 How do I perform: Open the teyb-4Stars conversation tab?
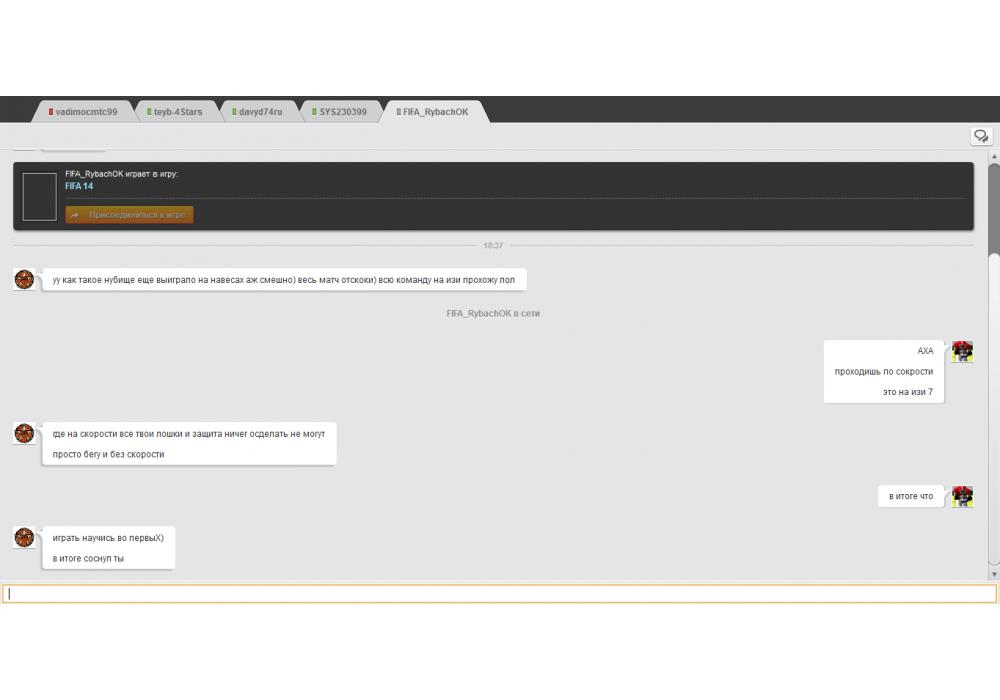177,112
